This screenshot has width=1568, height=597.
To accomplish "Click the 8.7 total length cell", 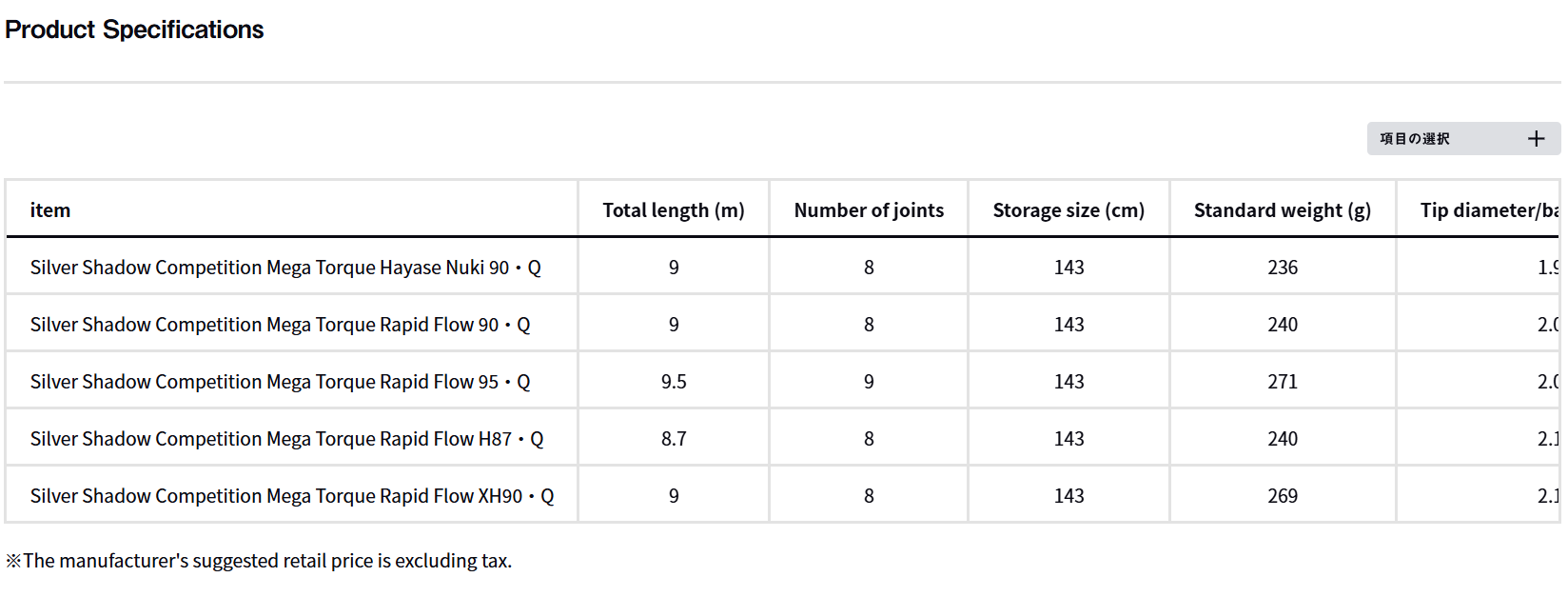I will 674,439.
